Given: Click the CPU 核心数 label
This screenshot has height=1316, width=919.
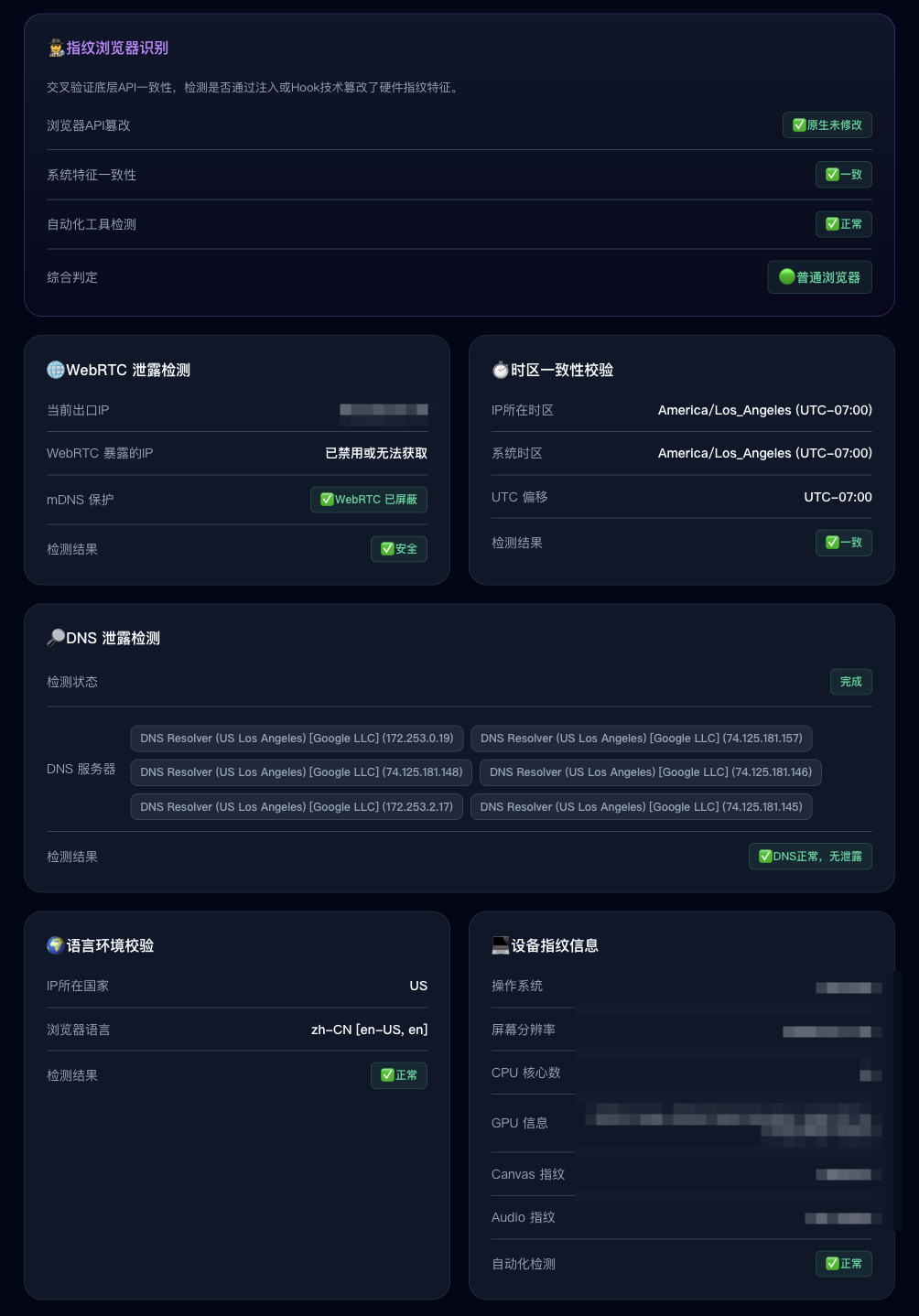Looking at the screenshot, I should tap(526, 1073).
